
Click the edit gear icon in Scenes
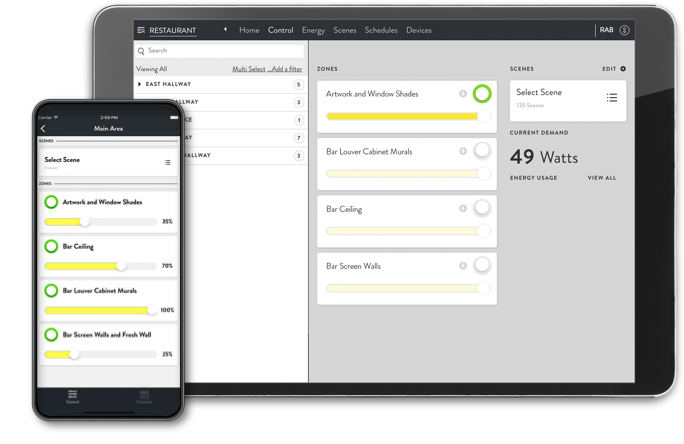click(x=623, y=69)
